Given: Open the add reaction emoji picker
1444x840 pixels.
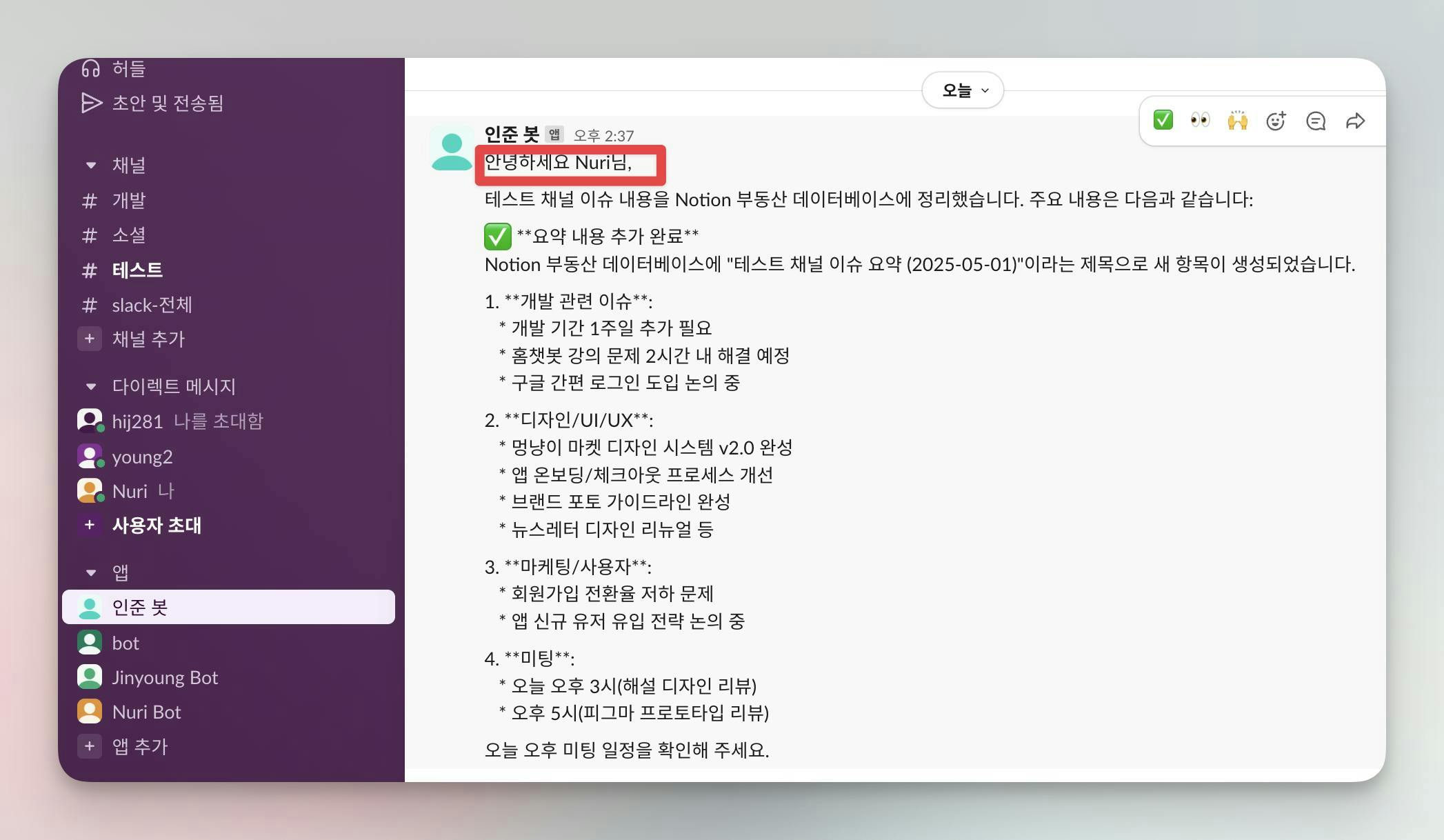Looking at the screenshot, I should point(1276,121).
